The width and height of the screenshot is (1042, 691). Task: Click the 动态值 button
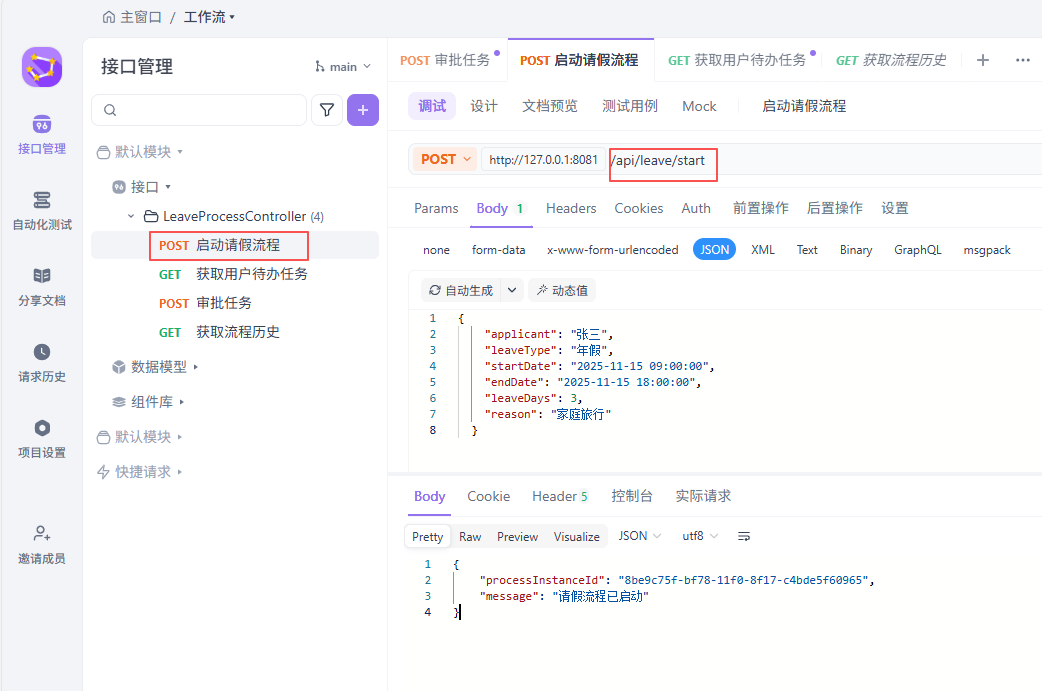click(x=562, y=290)
